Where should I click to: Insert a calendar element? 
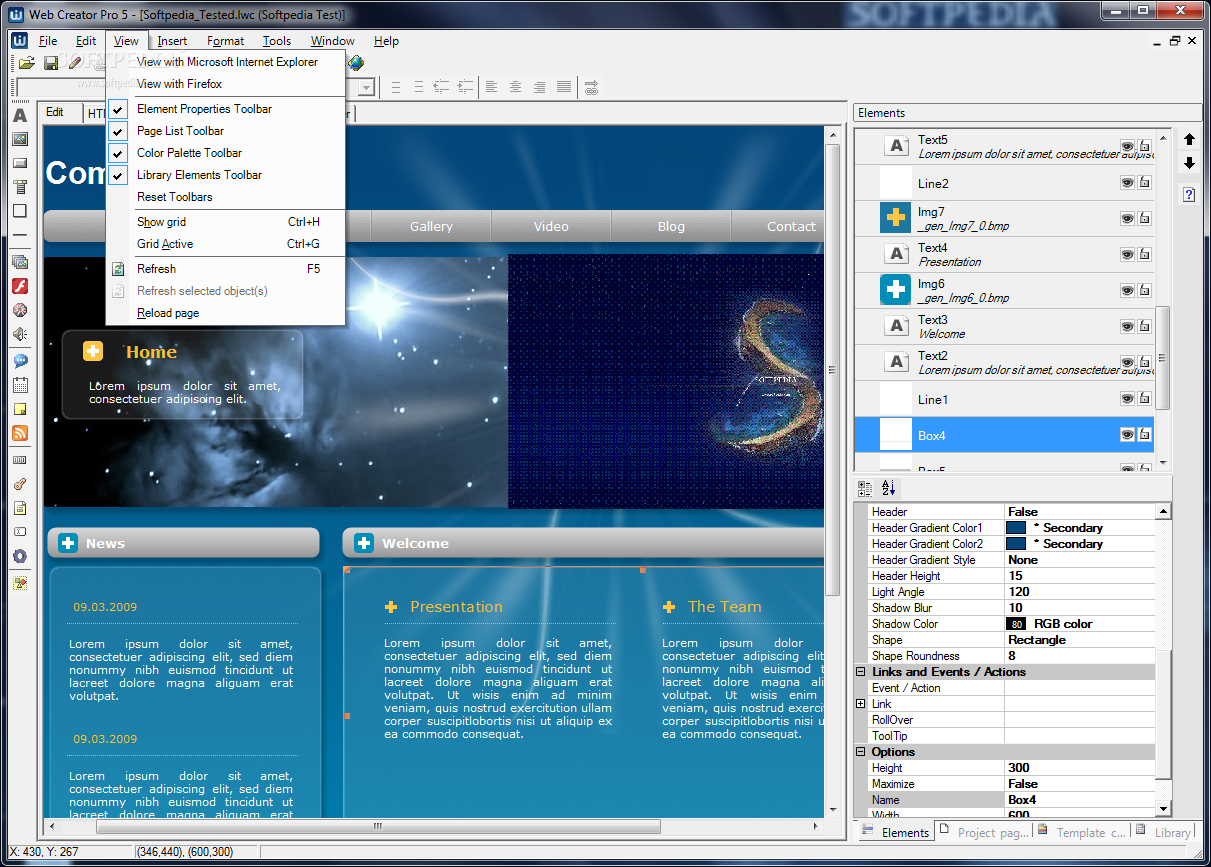pyautogui.click(x=20, y=385)
